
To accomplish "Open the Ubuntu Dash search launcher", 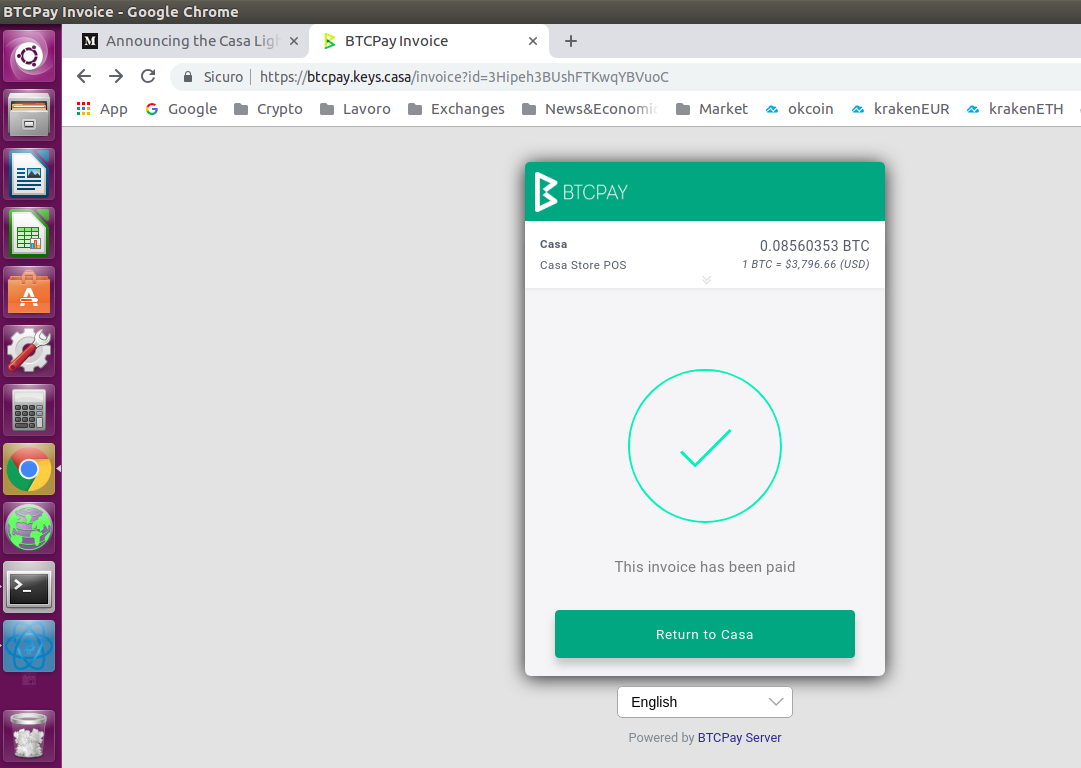I will 29,56.
